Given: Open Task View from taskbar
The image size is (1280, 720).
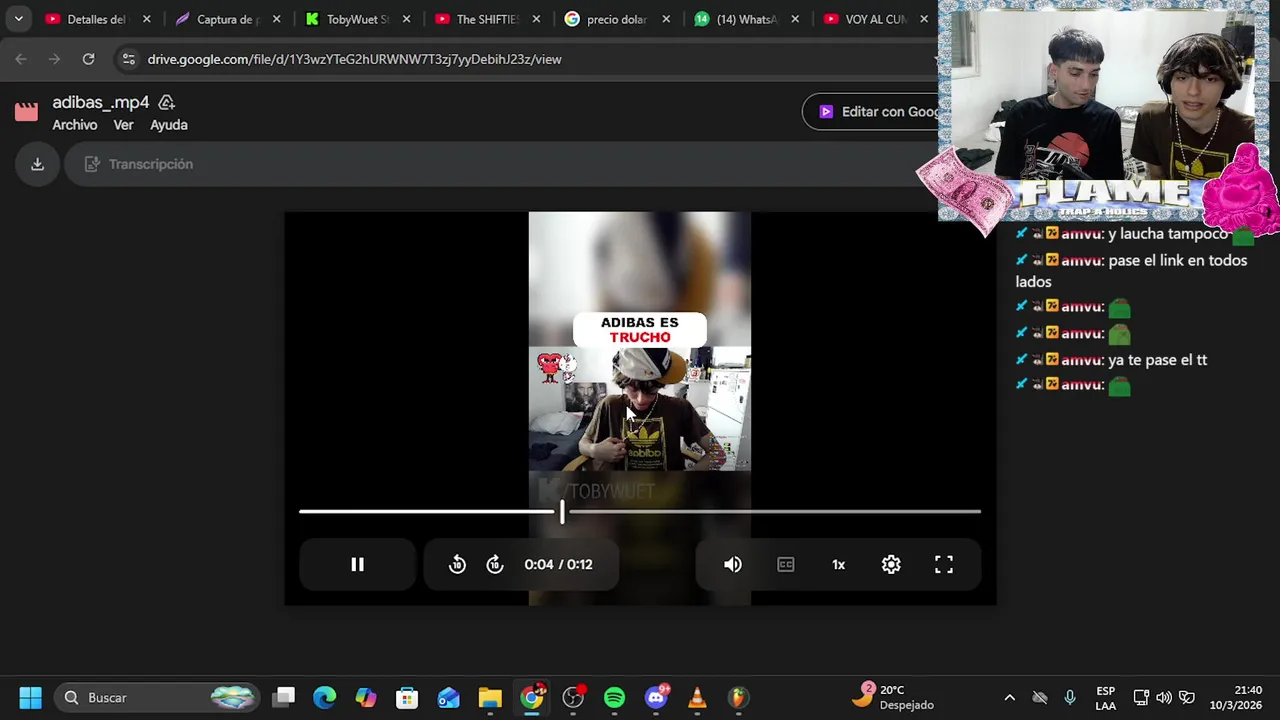Looking at the screenshot, I should [285, 697].
